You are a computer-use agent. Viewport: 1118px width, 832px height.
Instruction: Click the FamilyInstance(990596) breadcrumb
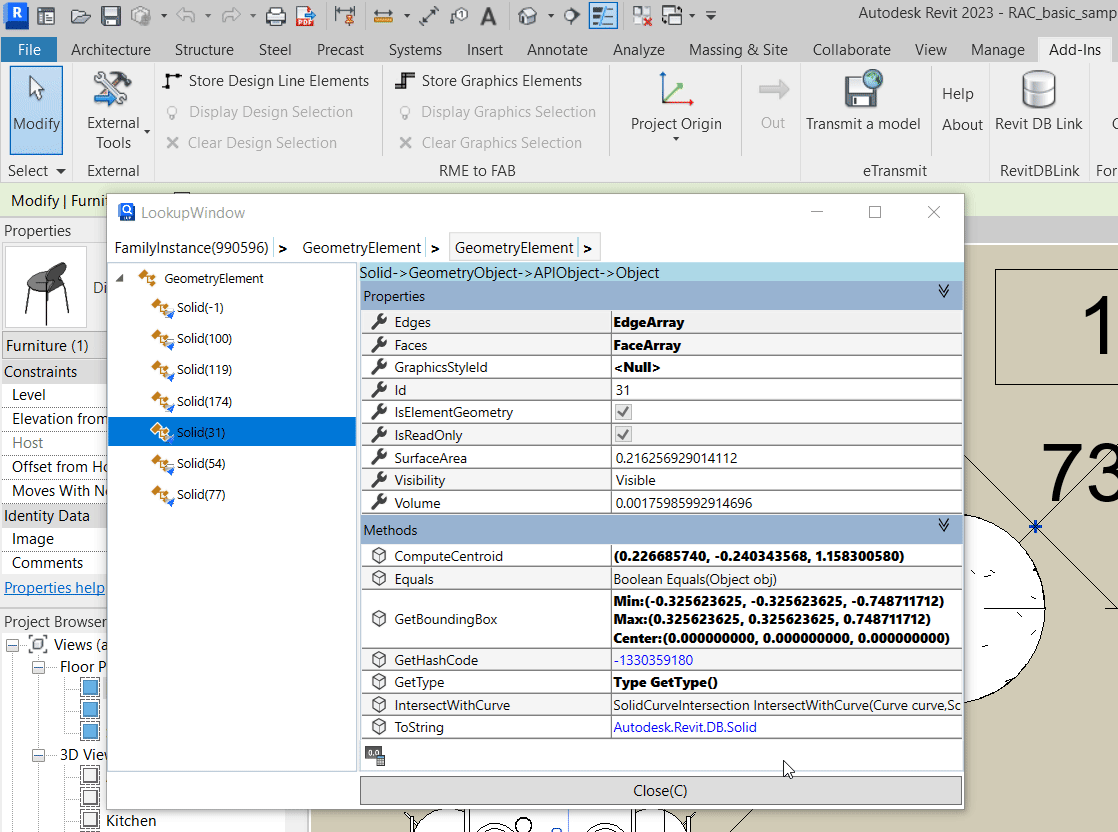pos(191,247)
